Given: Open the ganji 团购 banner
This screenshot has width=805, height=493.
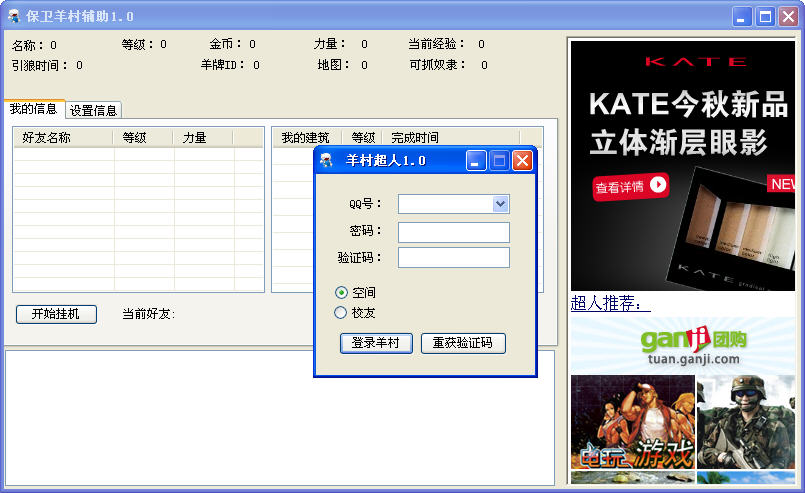Looking at the screenshot, I should tap(683, 346).
